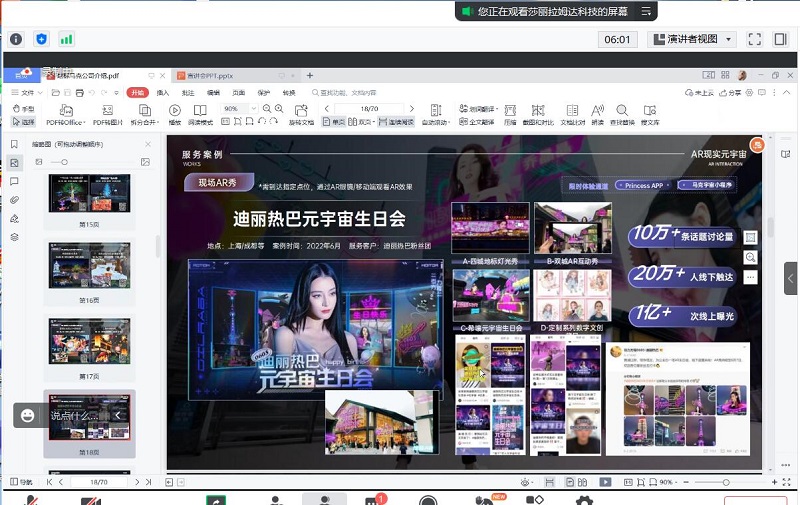Open the Page ribbon tab
The image size is (800, 505).
(238, 92)
